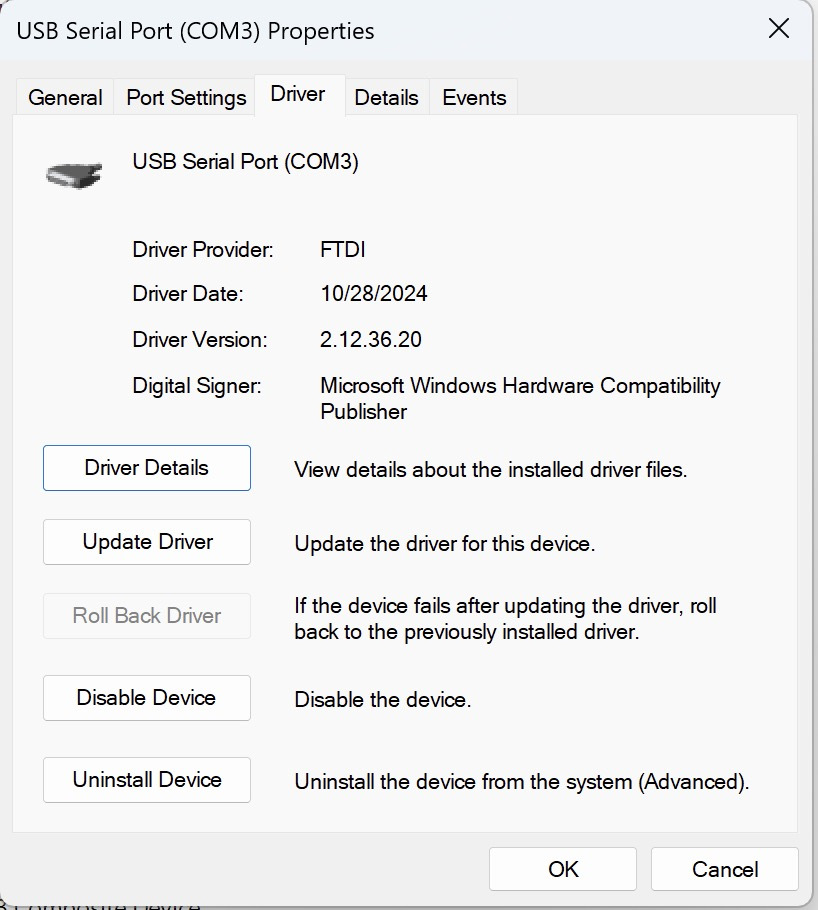Close the Properties dialog with the X

click(778, 28)
